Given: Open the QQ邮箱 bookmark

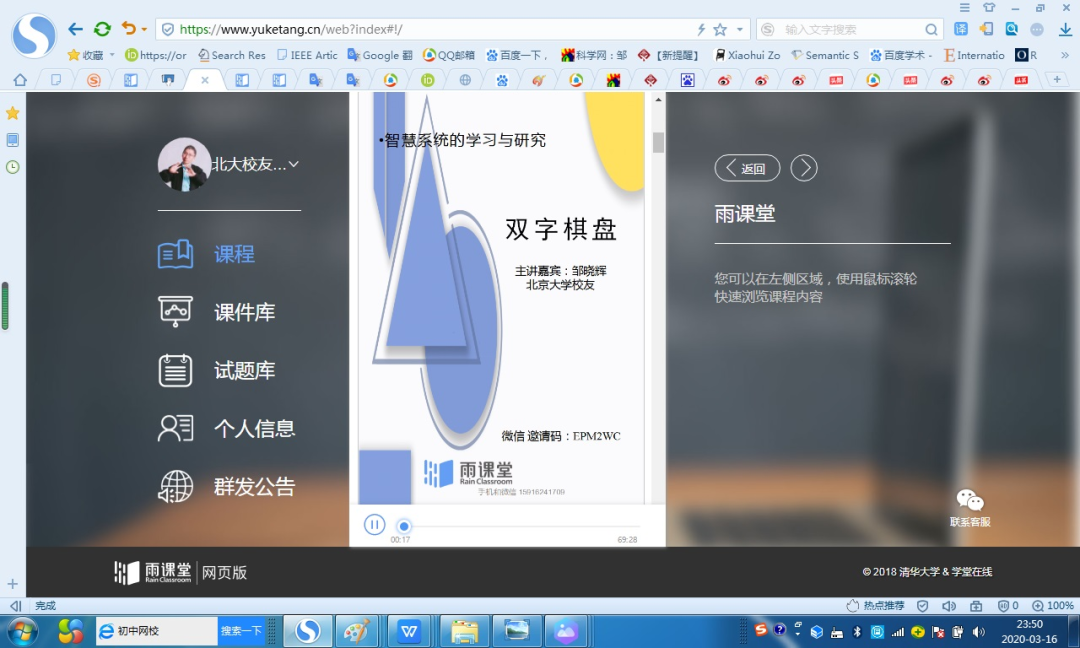Looking at the screenshot, I should point(448,55).
